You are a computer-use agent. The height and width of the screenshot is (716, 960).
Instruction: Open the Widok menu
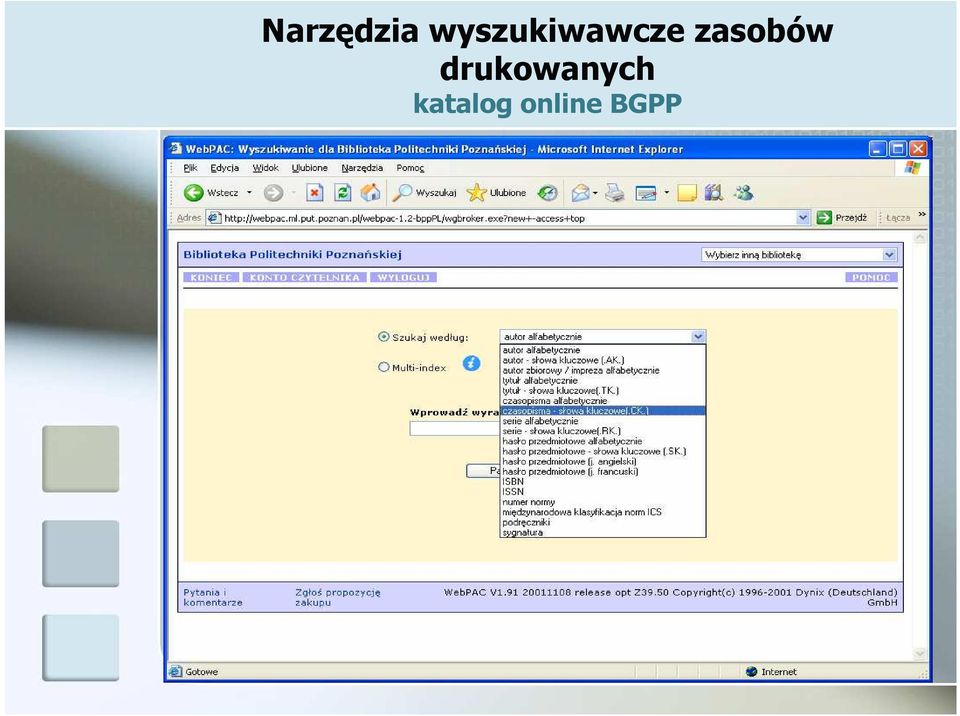(266, 168)
